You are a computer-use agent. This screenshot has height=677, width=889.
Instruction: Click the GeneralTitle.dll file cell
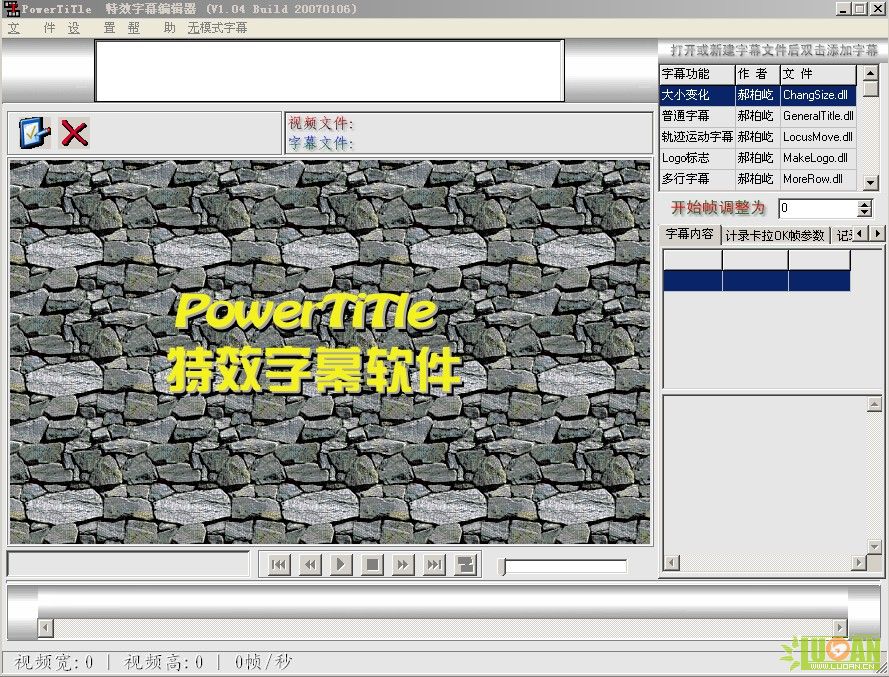point(818,116)
